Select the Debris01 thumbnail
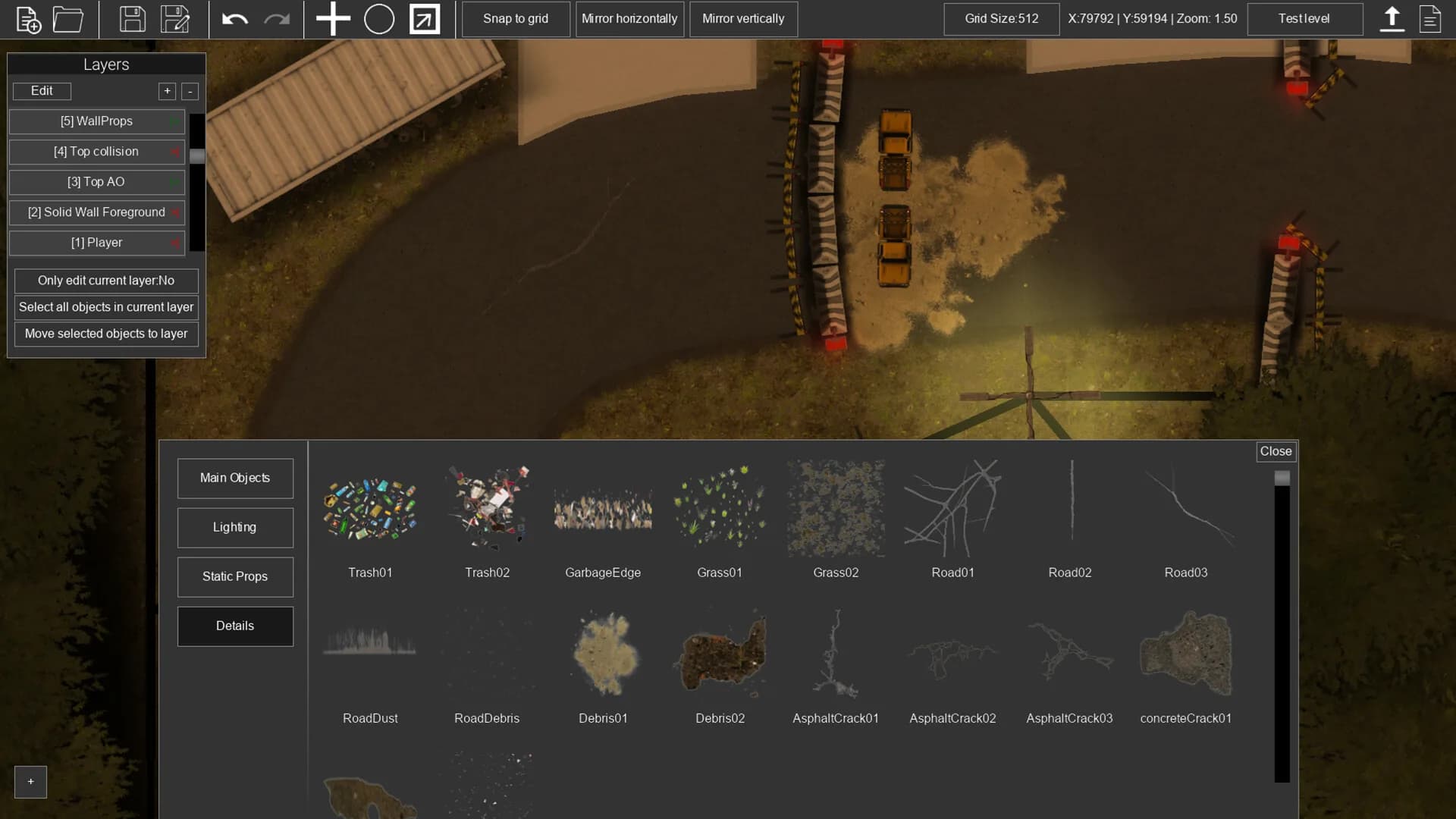The height and width of the screenshot is (819, 1456). pyautogui.click(x=603, y=655)
